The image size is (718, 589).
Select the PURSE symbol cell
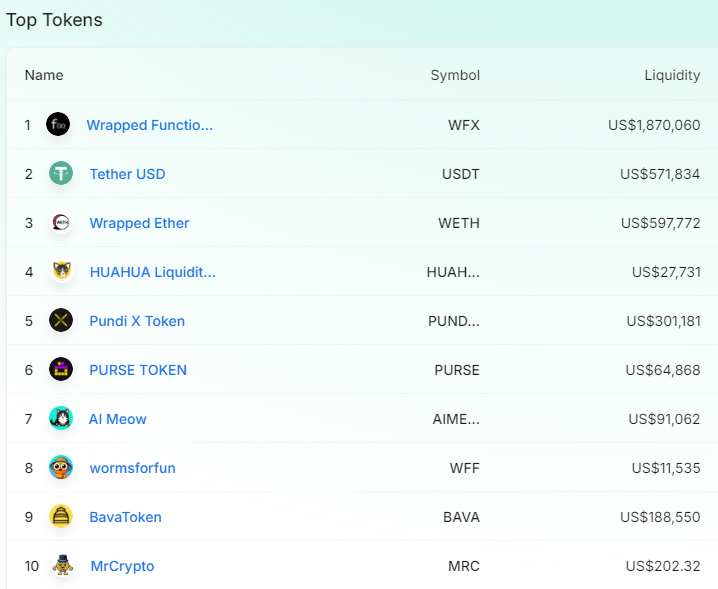(x=457, y=370)
